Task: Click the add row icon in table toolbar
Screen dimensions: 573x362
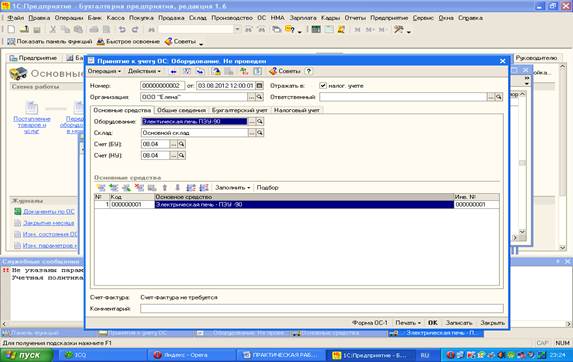Action: point(101,188)
